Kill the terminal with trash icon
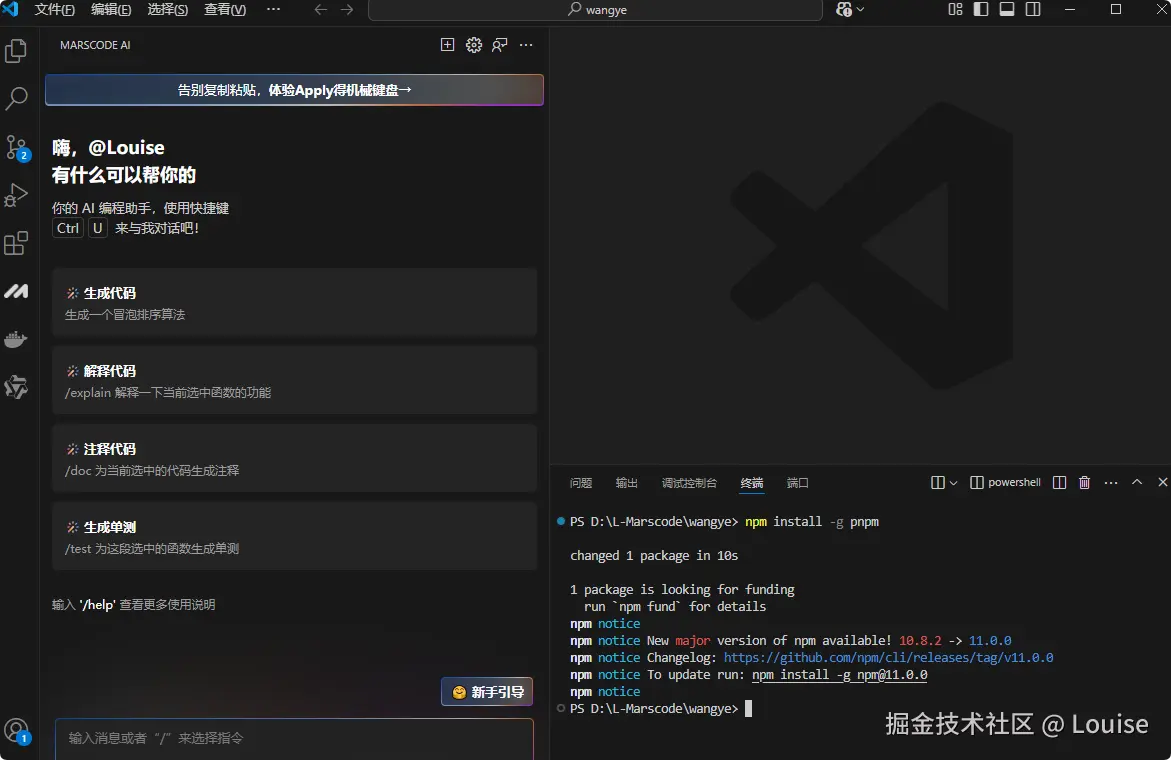The image size is (1171, 760). tap(1085, 483)
